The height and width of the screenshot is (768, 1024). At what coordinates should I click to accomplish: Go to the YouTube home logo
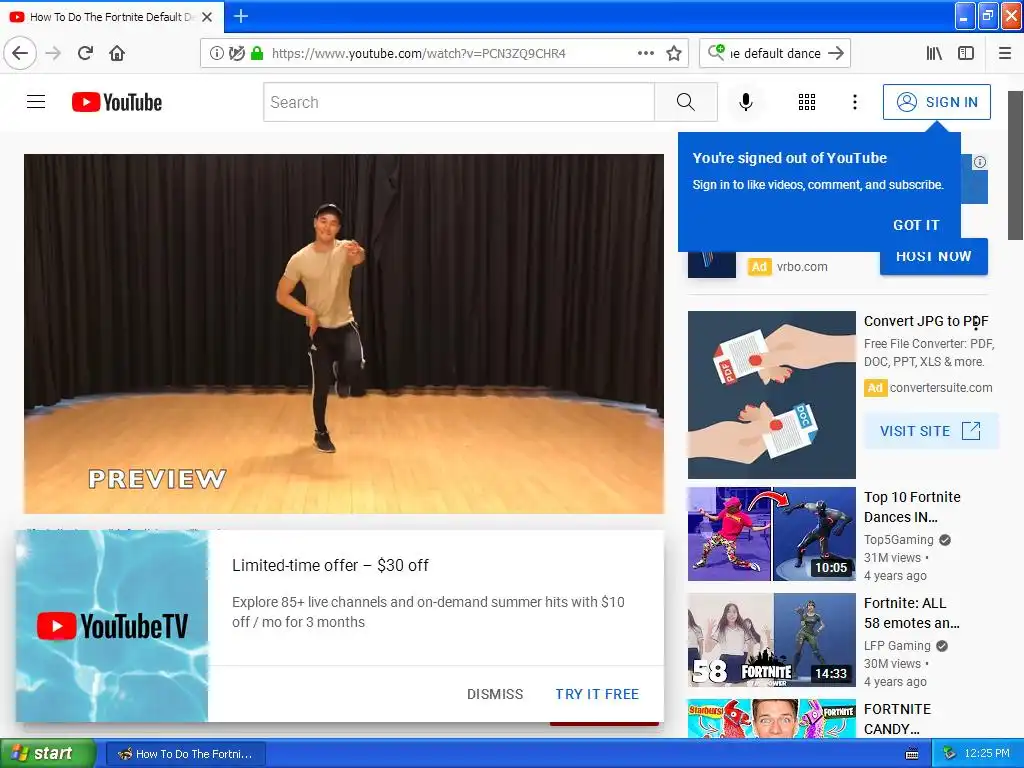pyautogui.click(x=117, y=102)
